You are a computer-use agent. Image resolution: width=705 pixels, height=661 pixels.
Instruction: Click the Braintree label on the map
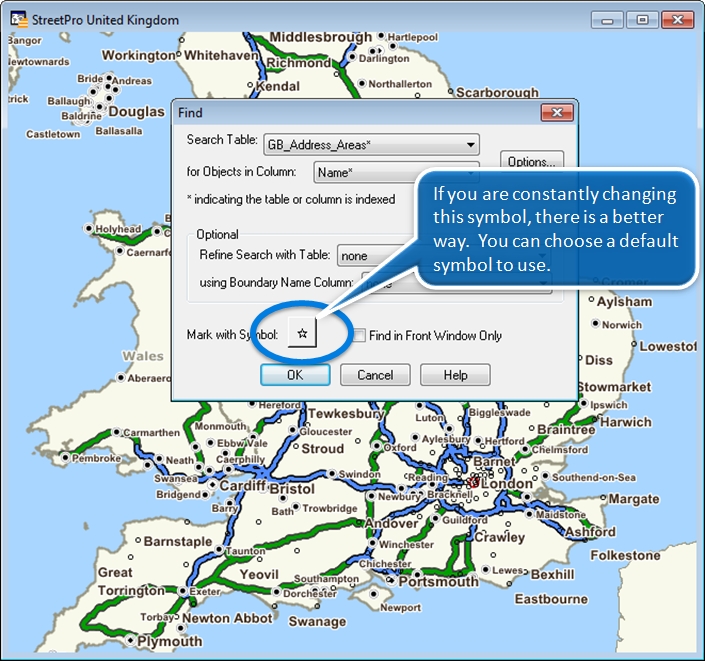566,429
